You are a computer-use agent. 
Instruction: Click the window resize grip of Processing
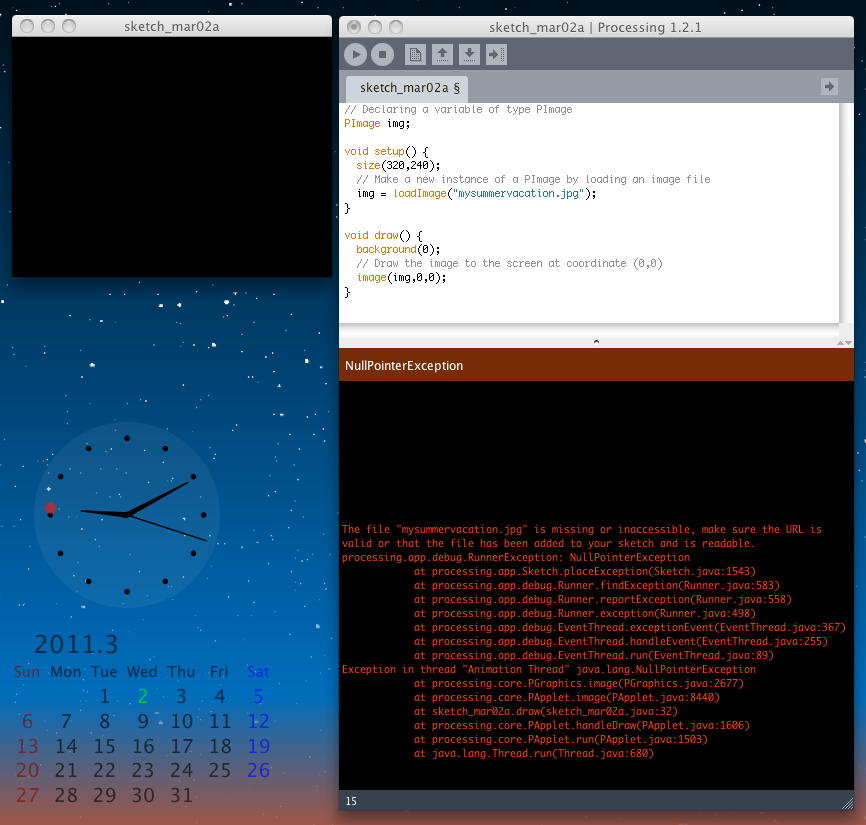847,804
